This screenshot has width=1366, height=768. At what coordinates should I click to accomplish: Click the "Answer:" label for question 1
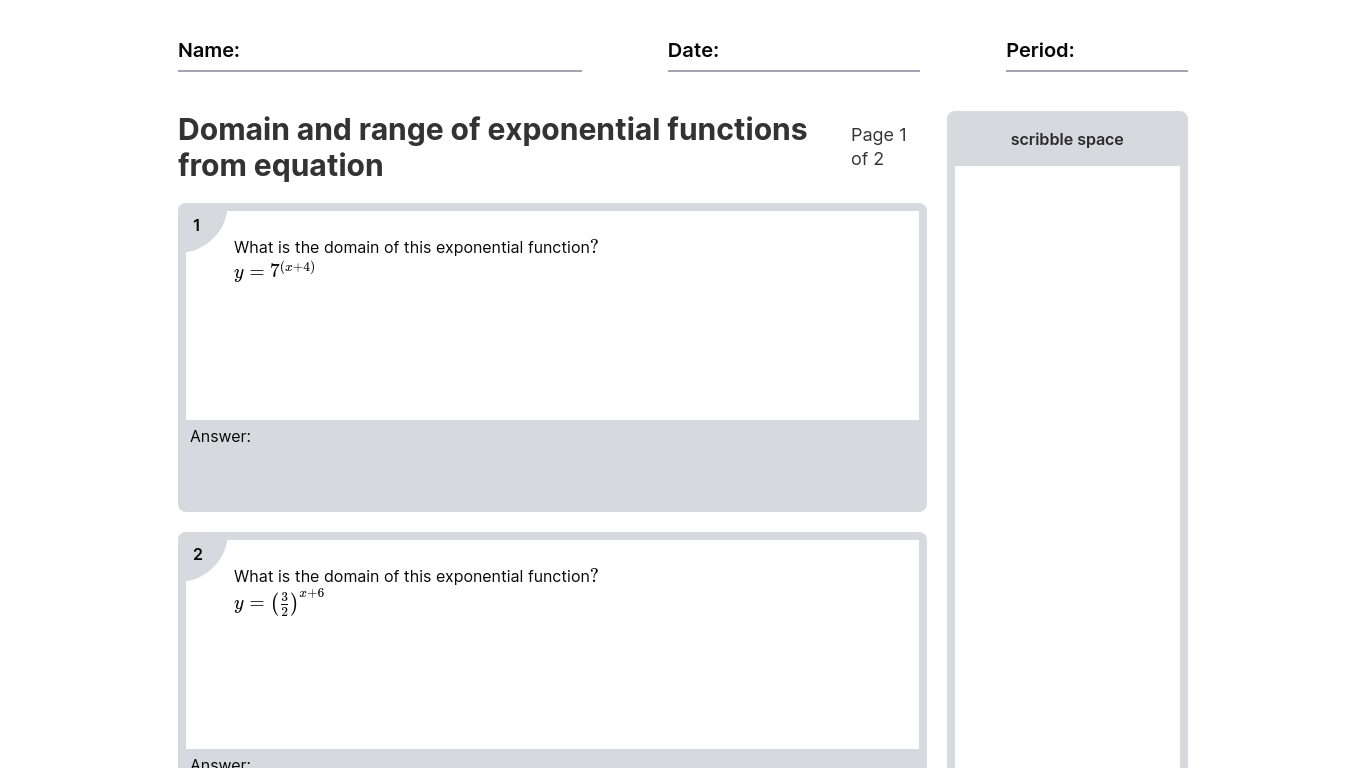point(220,436)
